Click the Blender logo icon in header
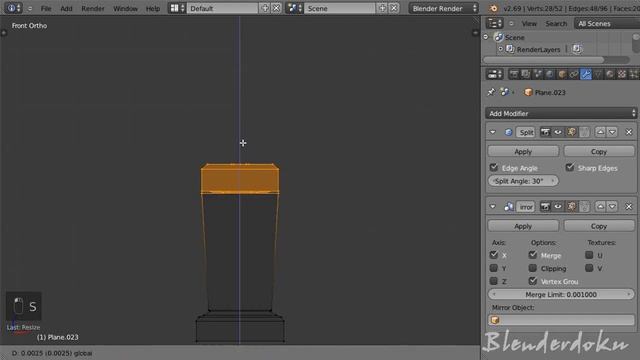The width and height of the screenshot is (640, 360). point(493,9)
